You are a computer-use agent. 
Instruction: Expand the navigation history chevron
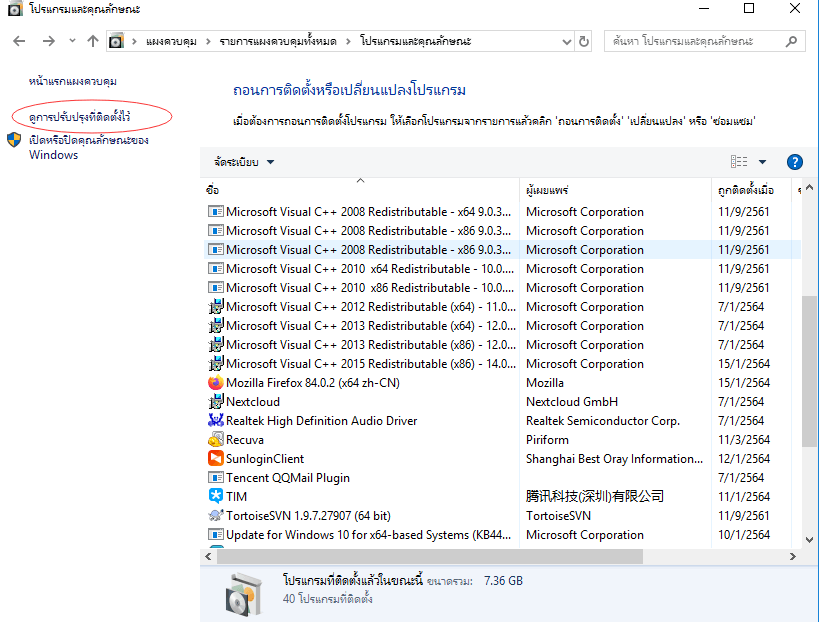click(70, 41)
